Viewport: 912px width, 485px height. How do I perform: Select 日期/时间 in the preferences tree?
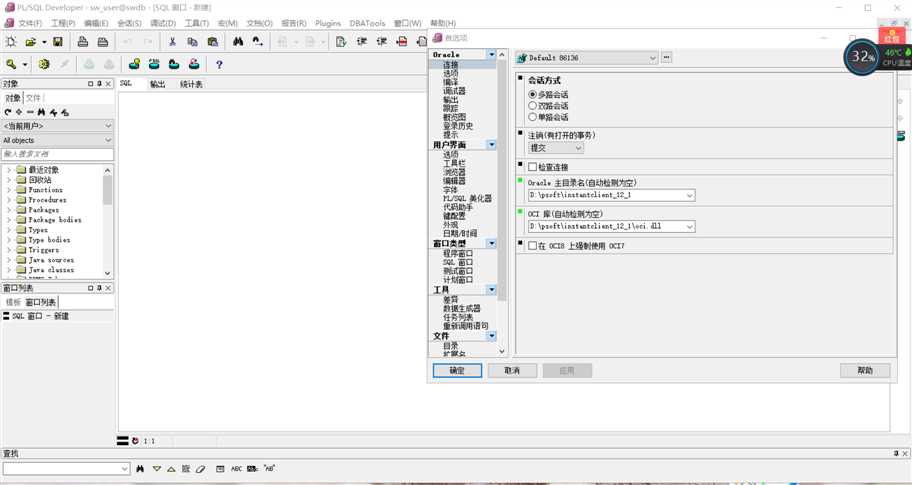pos(460,233)
